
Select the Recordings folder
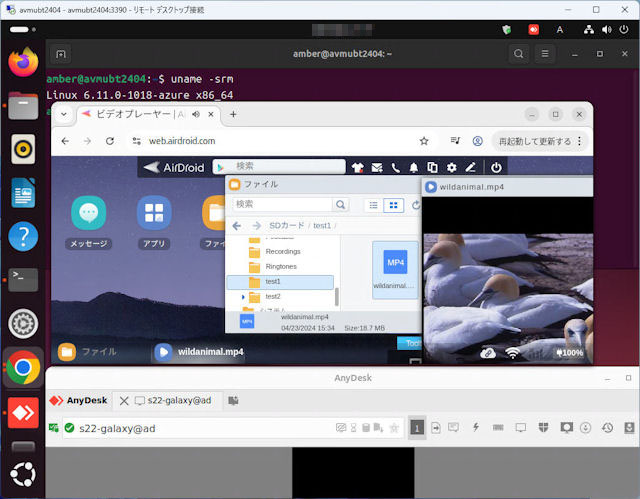point(282,252)
